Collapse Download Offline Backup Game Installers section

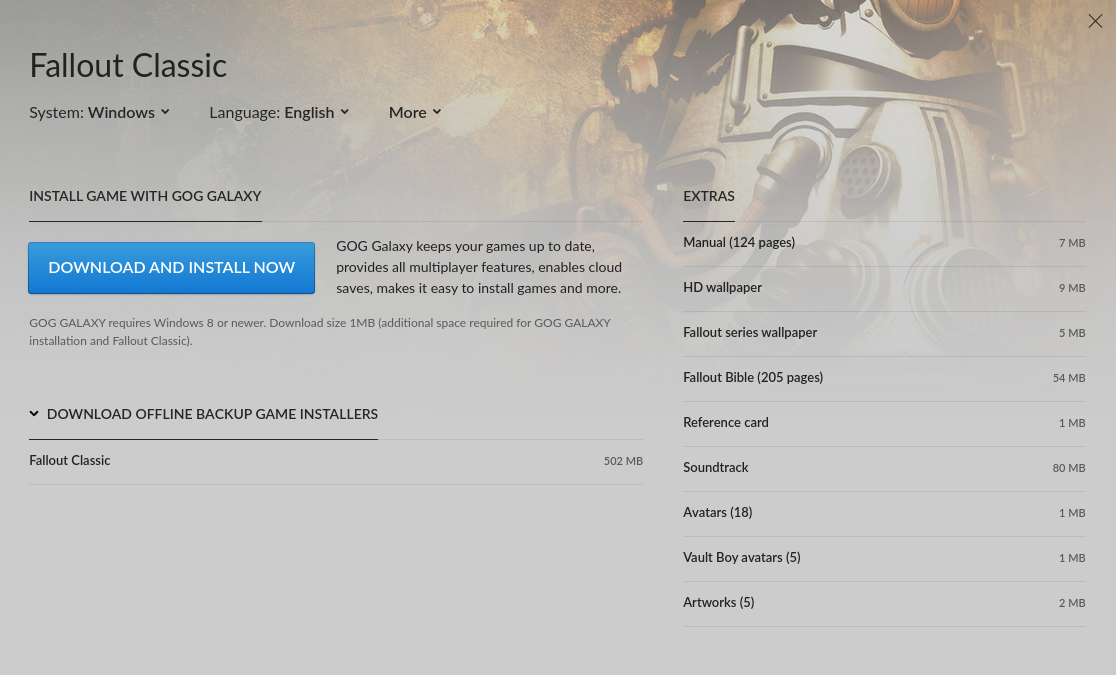pos(204,414)
